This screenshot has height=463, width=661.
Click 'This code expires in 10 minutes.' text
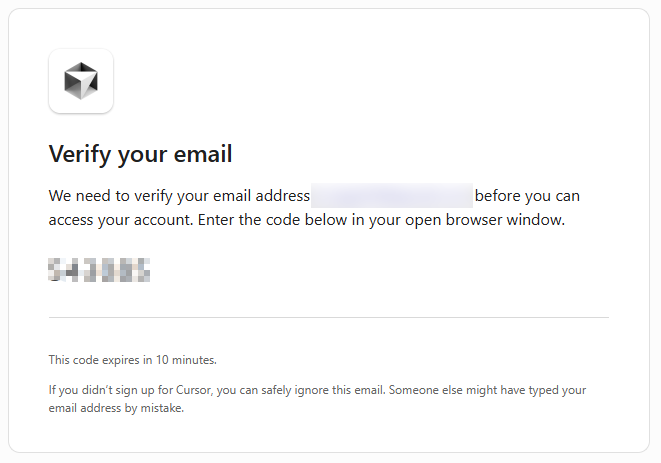click(x=132, y=360)
